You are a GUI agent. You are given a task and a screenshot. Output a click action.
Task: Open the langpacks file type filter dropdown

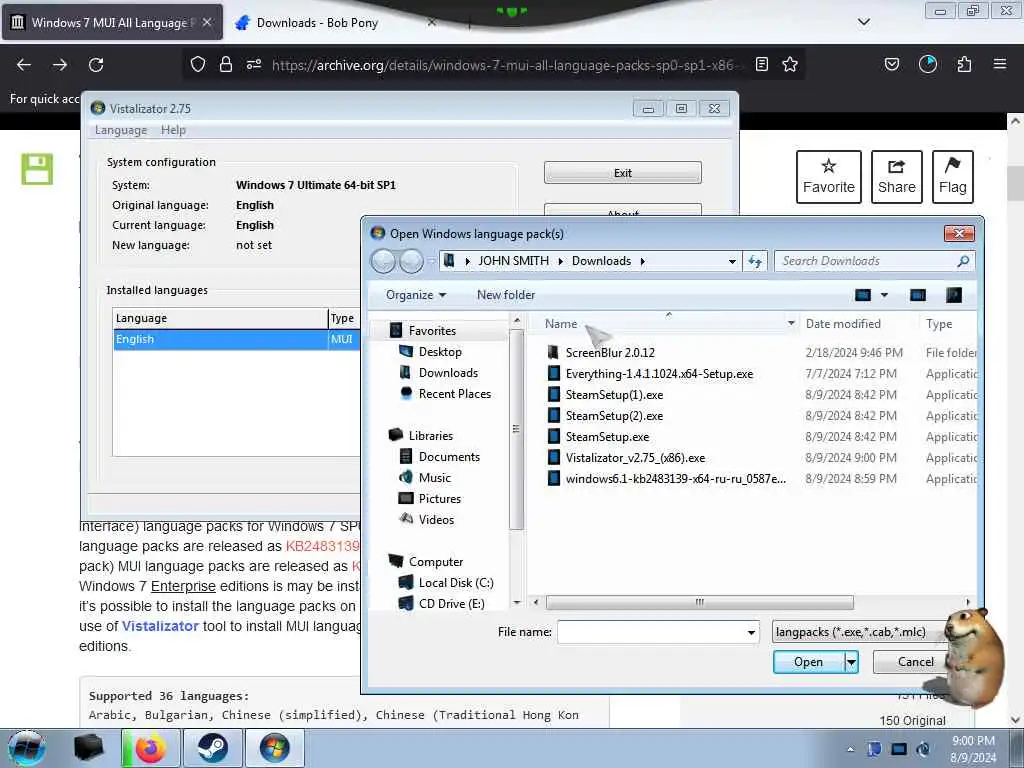[x=859, y=632]
